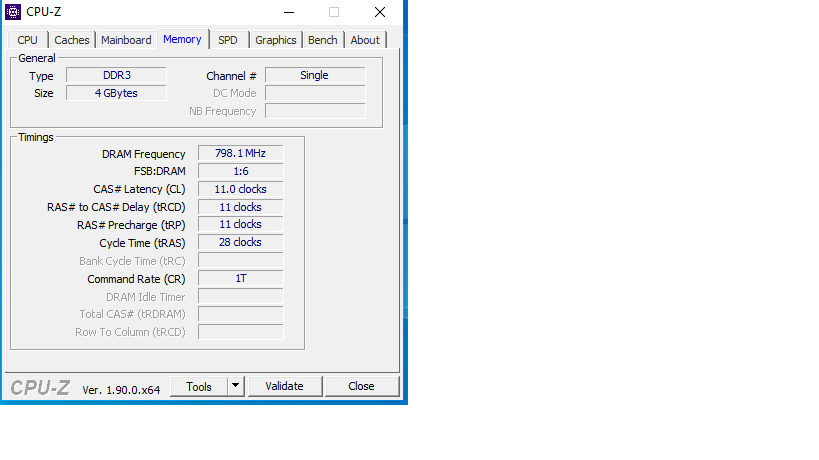Go to the Mainboard tab
Image resolution: width=819 pixels, height=460 pixels.
[126, 40]
